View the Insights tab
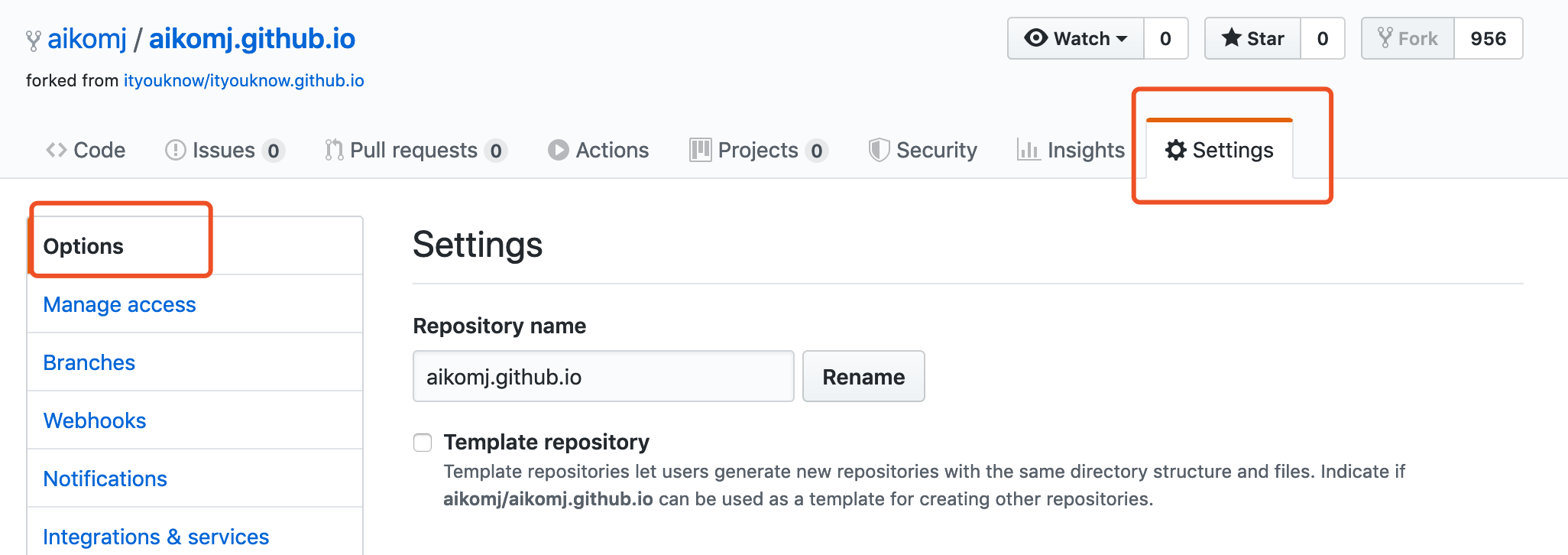Viewport: 1568px width, 555px height. coord(1071,150)
